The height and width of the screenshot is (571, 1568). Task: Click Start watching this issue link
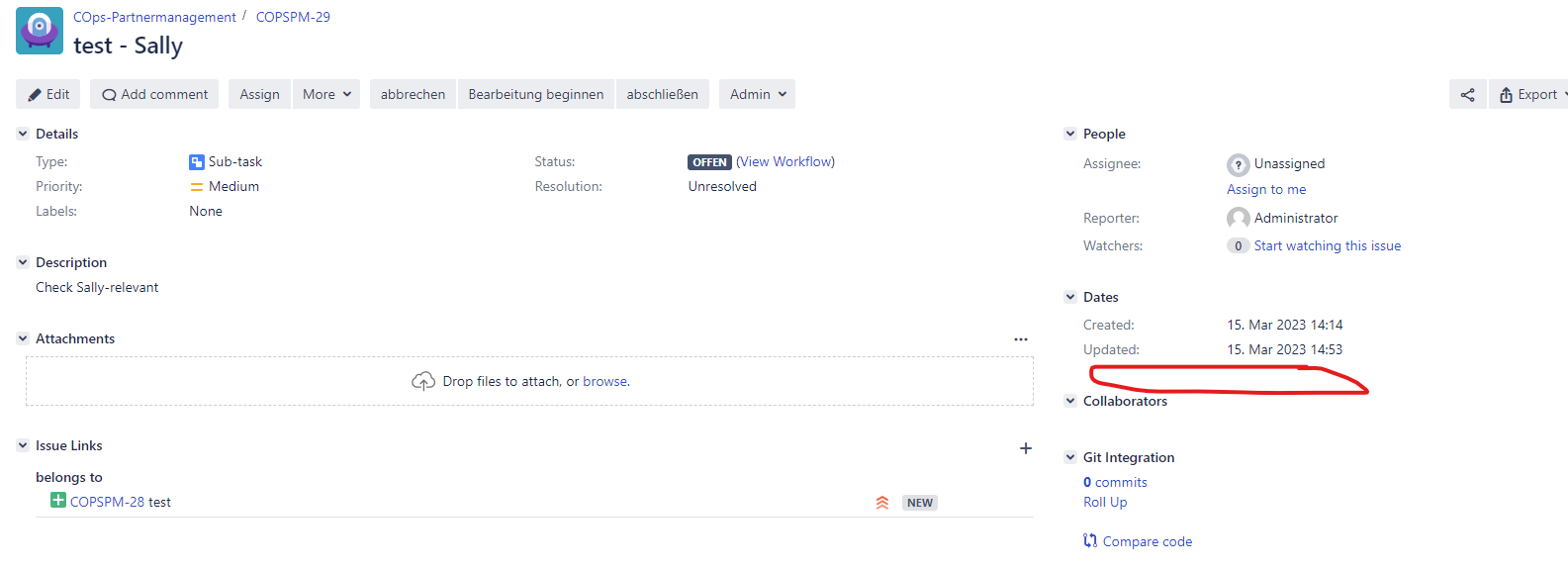1328,246
